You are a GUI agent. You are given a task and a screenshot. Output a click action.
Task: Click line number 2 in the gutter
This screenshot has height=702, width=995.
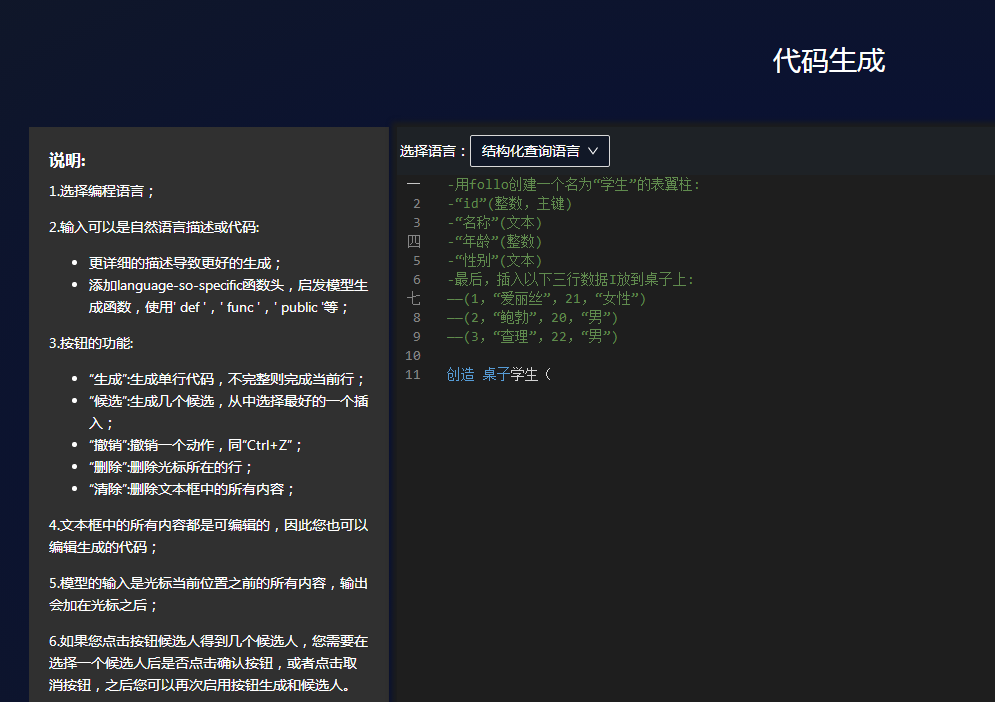click(x=416, y=204)
